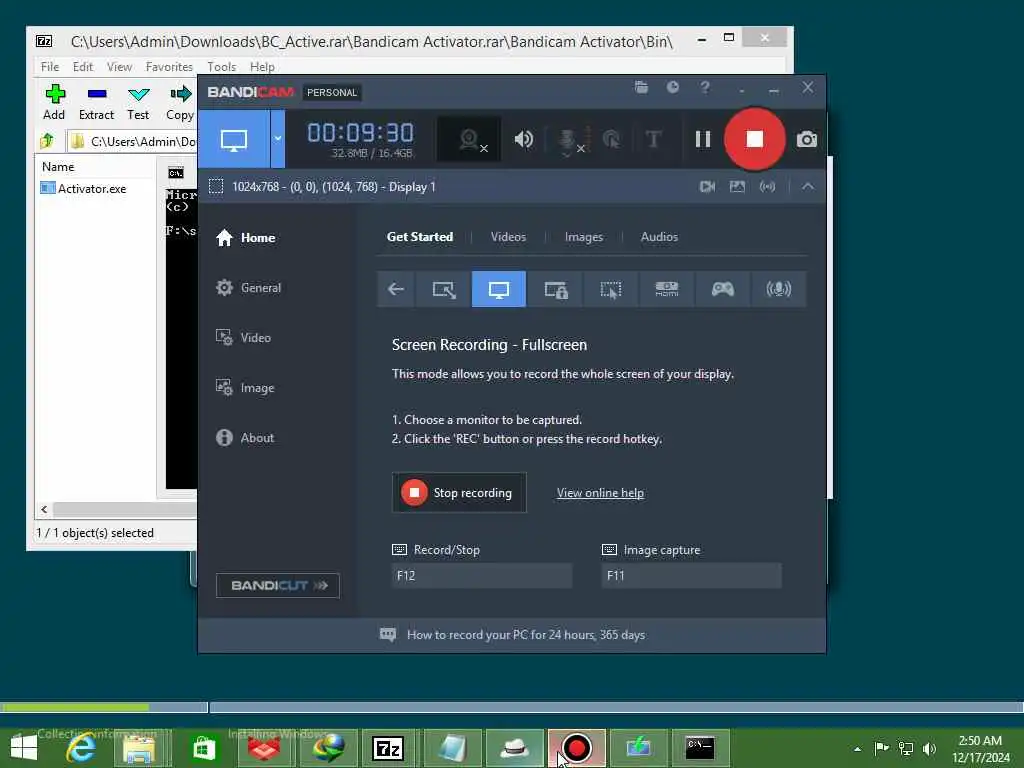The width and height of the screenshot is (1024, 768).
Task: Select HDMI device recording mode icon
Action: [667, 289]
